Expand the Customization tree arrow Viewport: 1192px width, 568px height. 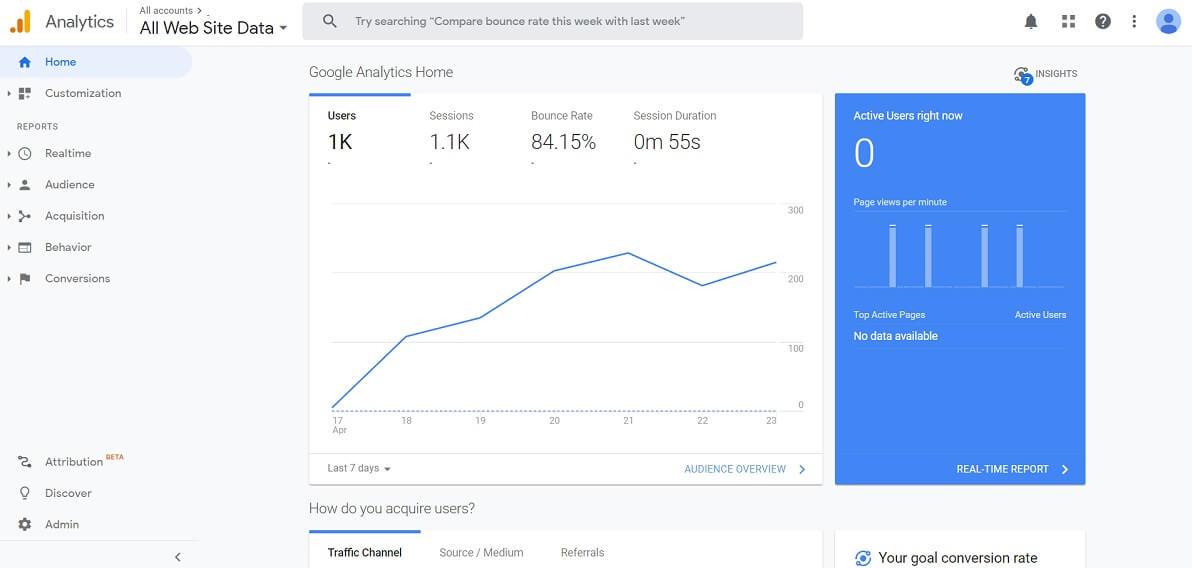coord(8,94)
